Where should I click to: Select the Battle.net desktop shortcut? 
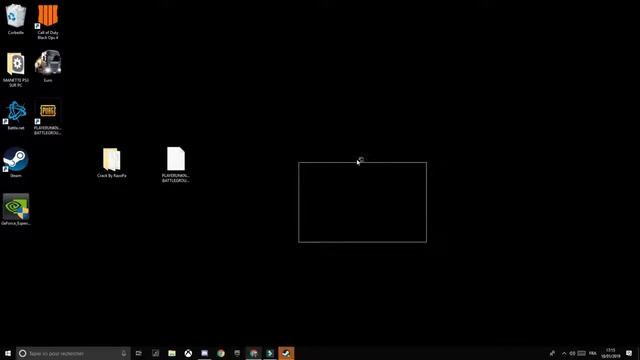[x=16, y=115]
